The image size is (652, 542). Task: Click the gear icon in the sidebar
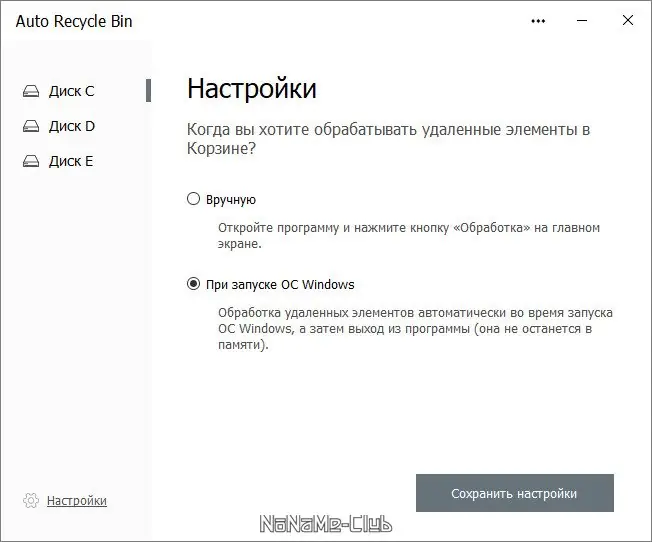tap(31, 500)
